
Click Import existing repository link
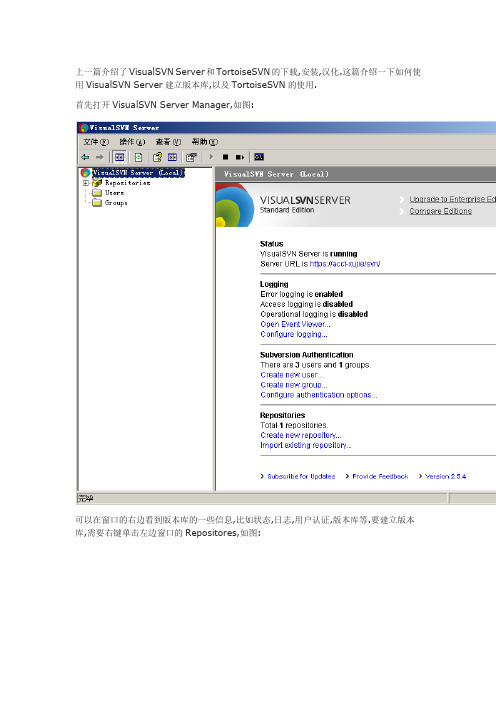(306, 445)
